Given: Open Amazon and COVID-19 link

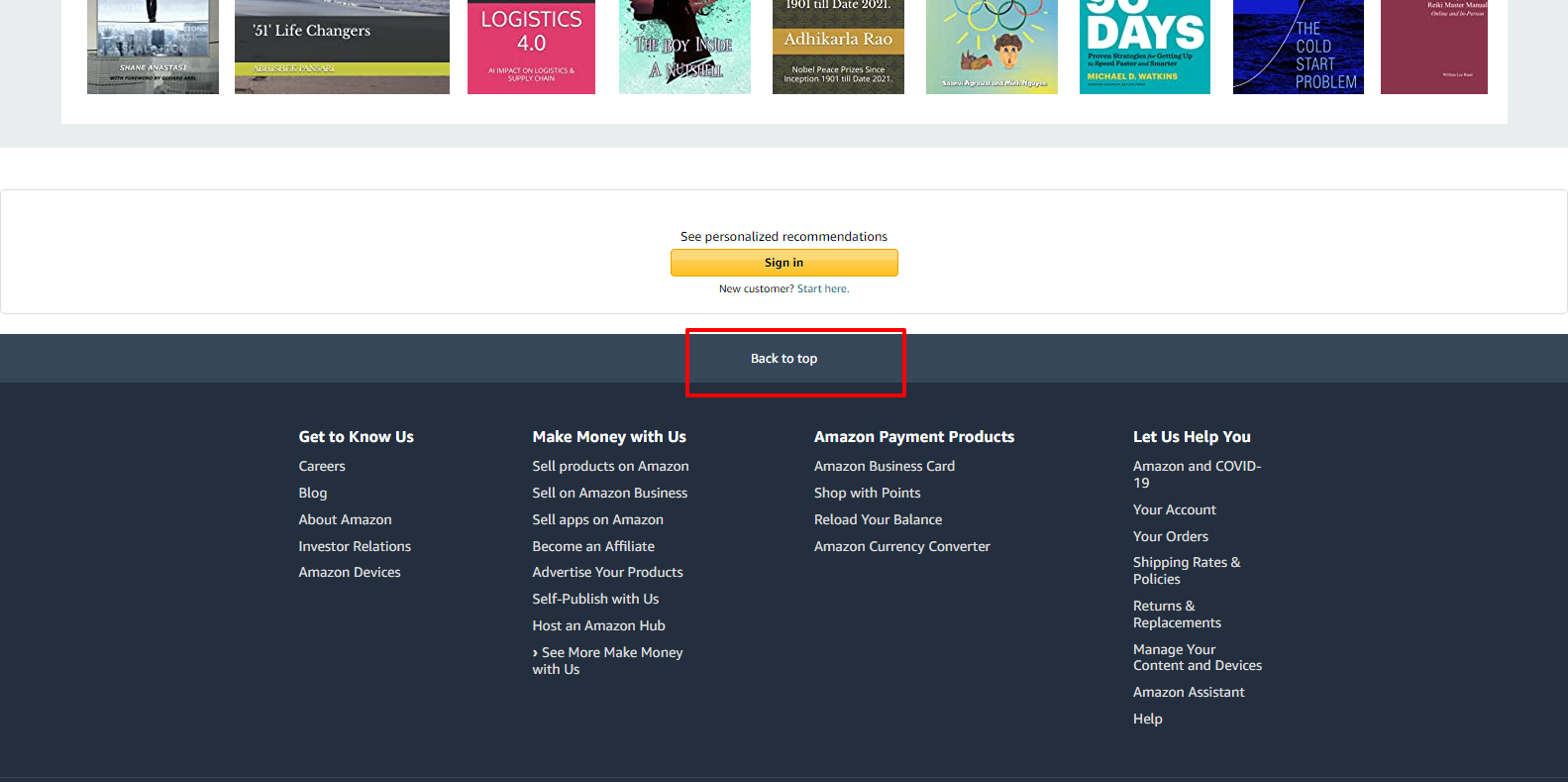Looking at the screenshot, I should tap(1198, 474).
